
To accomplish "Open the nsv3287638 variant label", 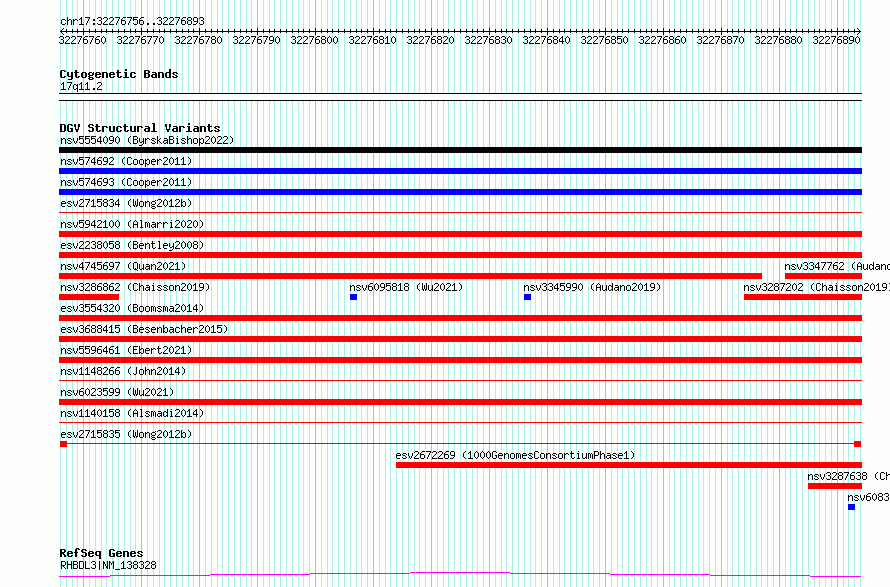I will [849, 476].
